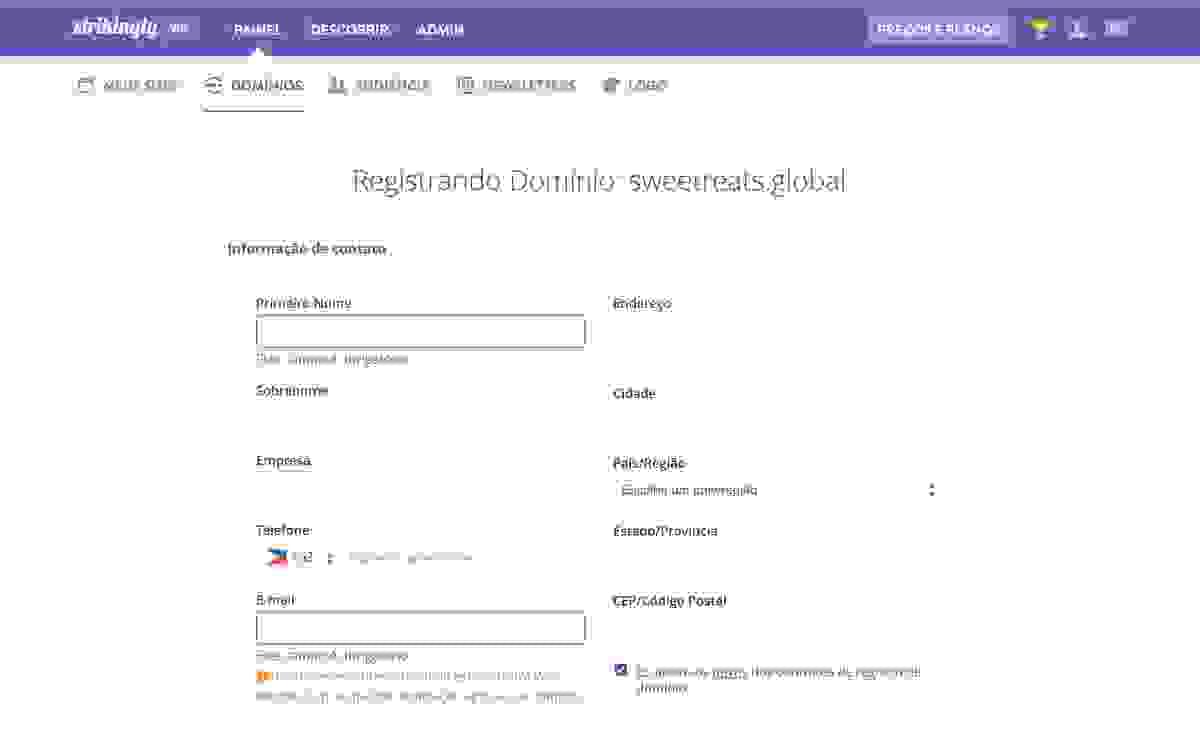Open the ADMIN menu item

pyautogui.click(x=440, y=29)
